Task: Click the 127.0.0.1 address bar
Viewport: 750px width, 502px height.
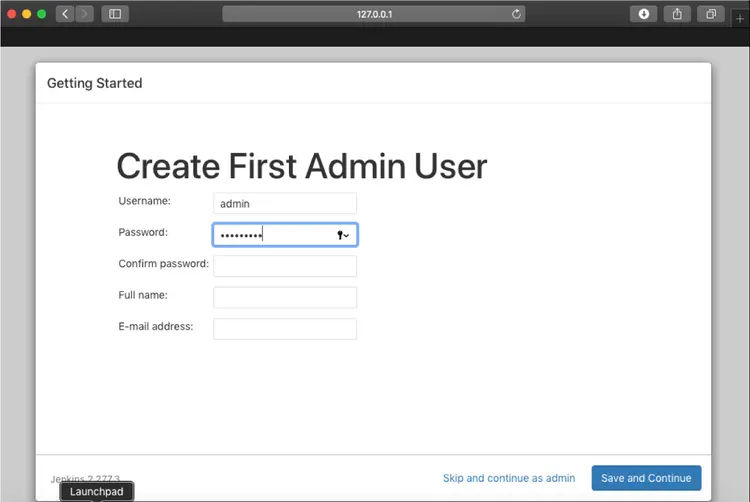Action: 374,14
